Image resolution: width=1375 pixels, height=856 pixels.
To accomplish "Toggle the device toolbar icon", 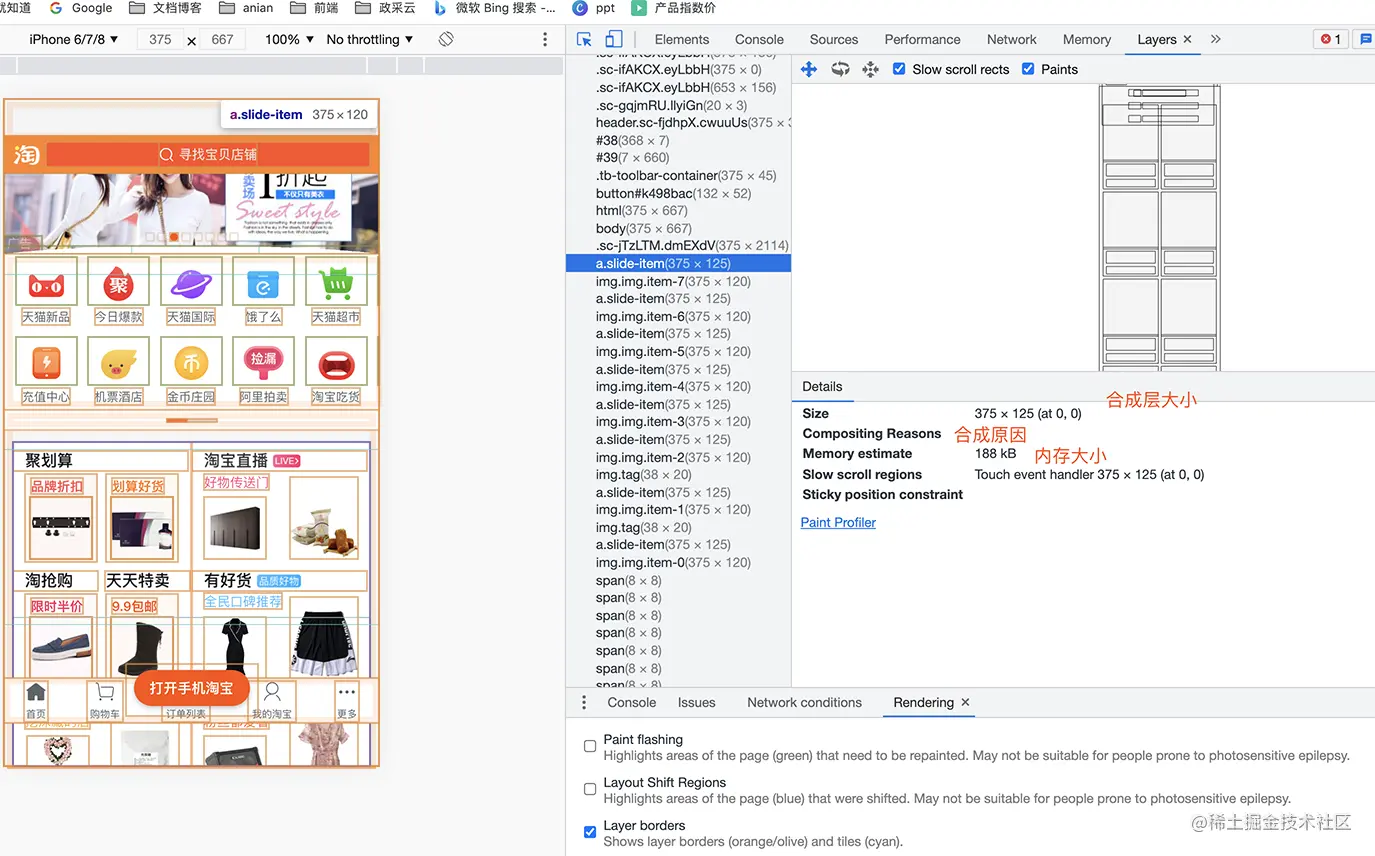I will 613,39.
